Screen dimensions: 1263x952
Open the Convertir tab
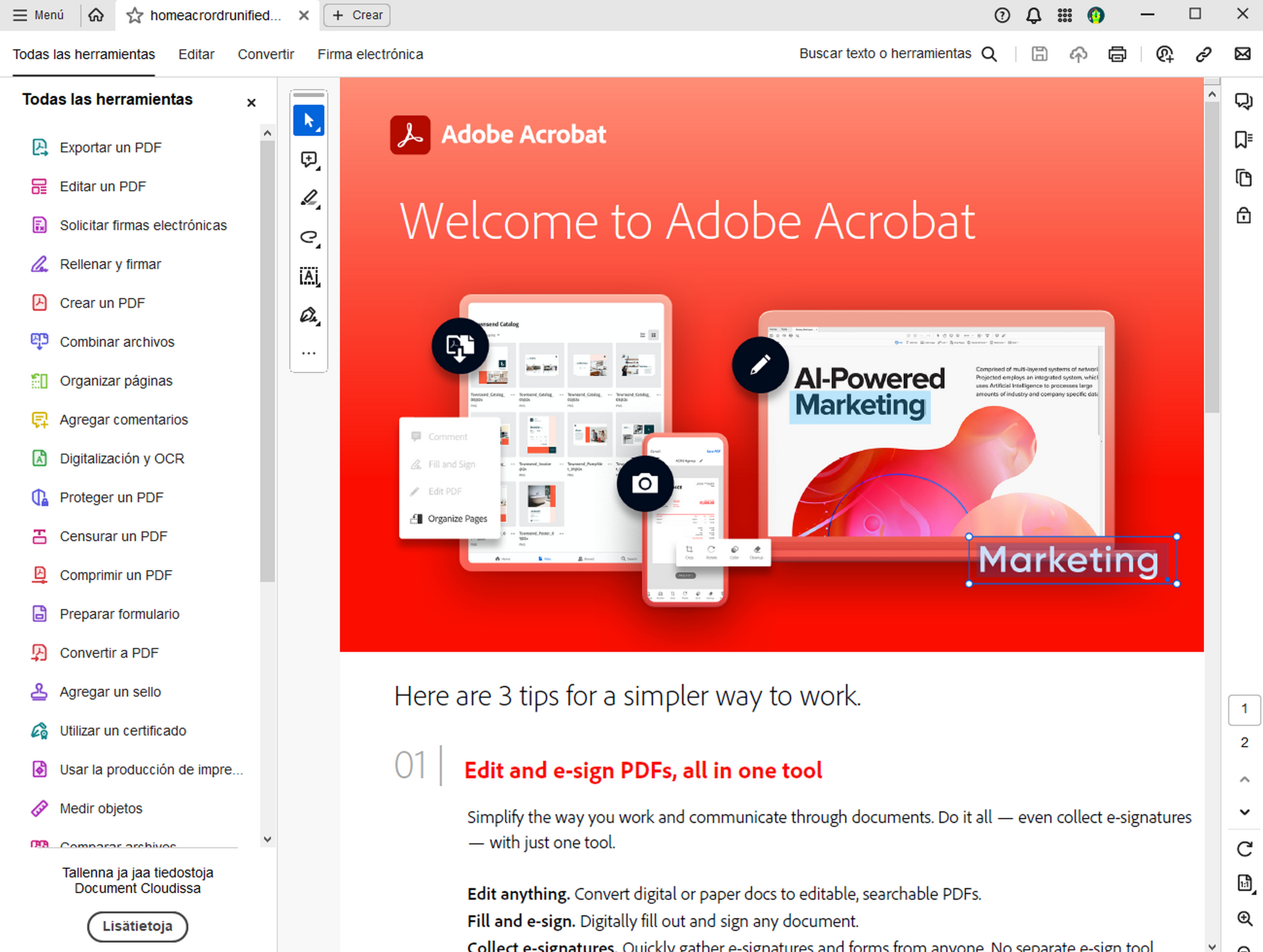pos(265,54)
